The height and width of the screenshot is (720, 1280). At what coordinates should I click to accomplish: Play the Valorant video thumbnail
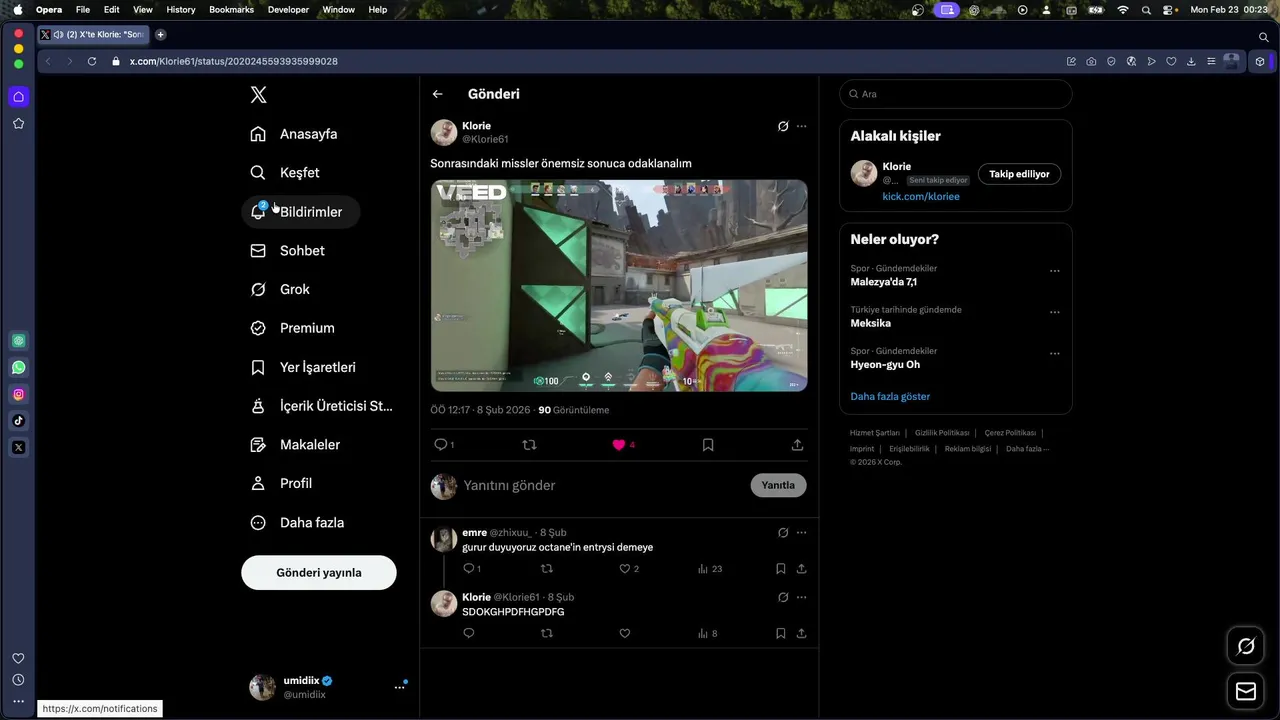tap(619, 285)
